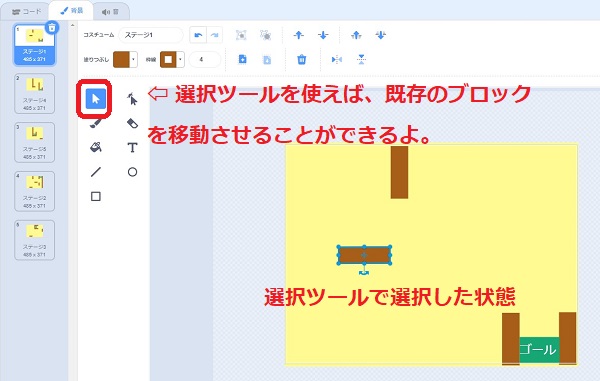The image size is (600, 381).
Task: Select backdrop thumbnail ステージ4
Action: click(34, 94)
